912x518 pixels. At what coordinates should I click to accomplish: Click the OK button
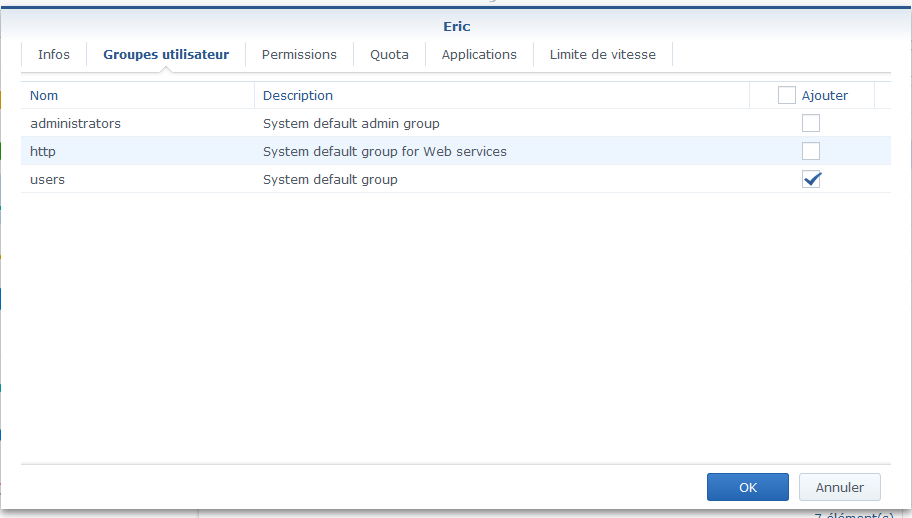(x=747, y=487)
